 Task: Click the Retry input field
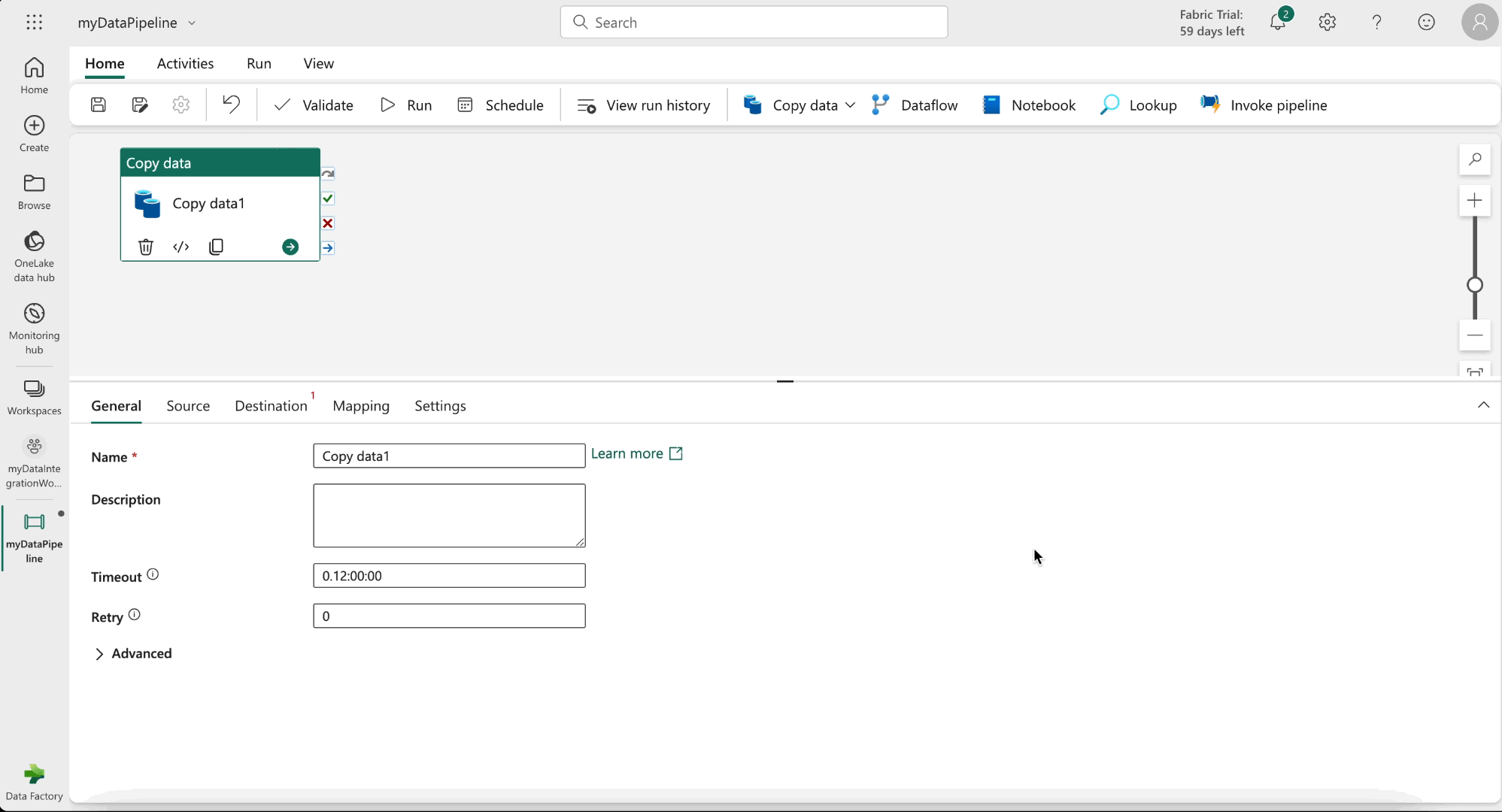pos(449,617)
